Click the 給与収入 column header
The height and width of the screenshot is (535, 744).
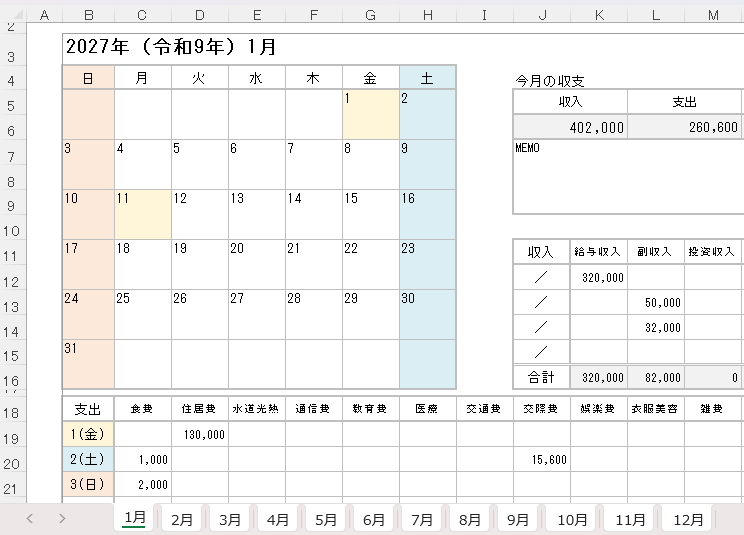(598, 251)
